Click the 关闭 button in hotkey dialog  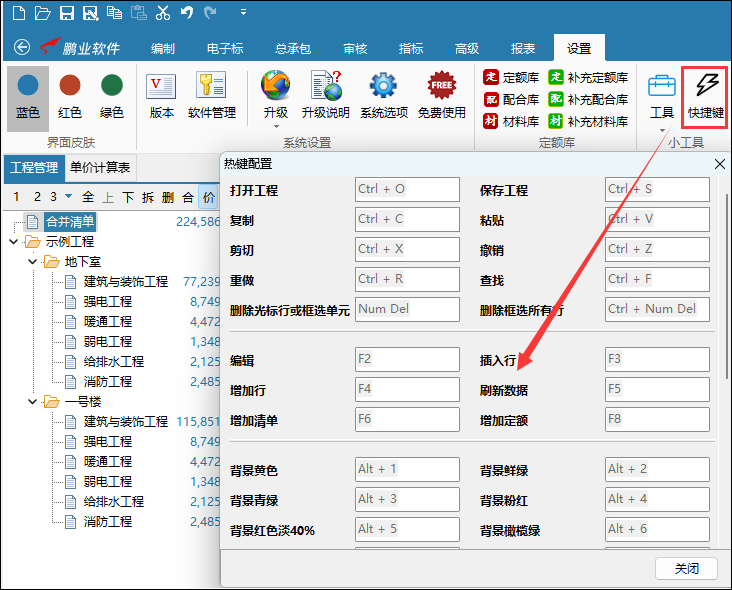686,568
